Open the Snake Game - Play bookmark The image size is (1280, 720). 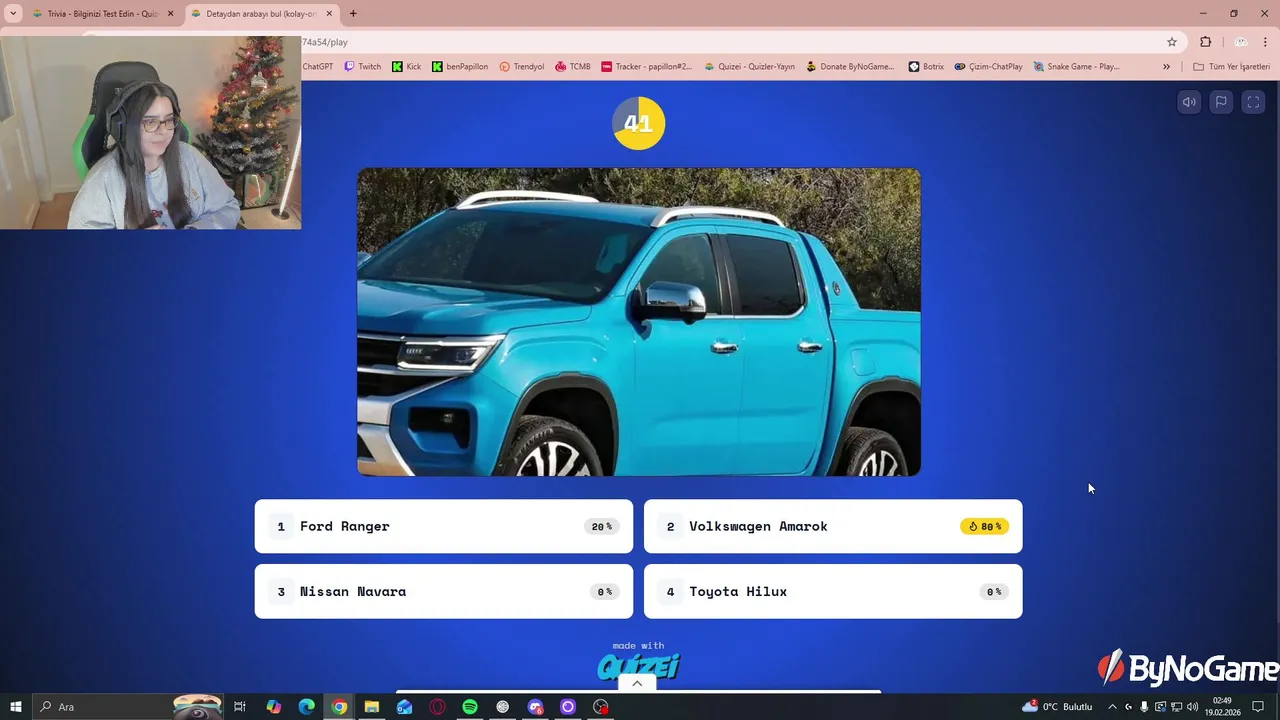click(1076, 67)
